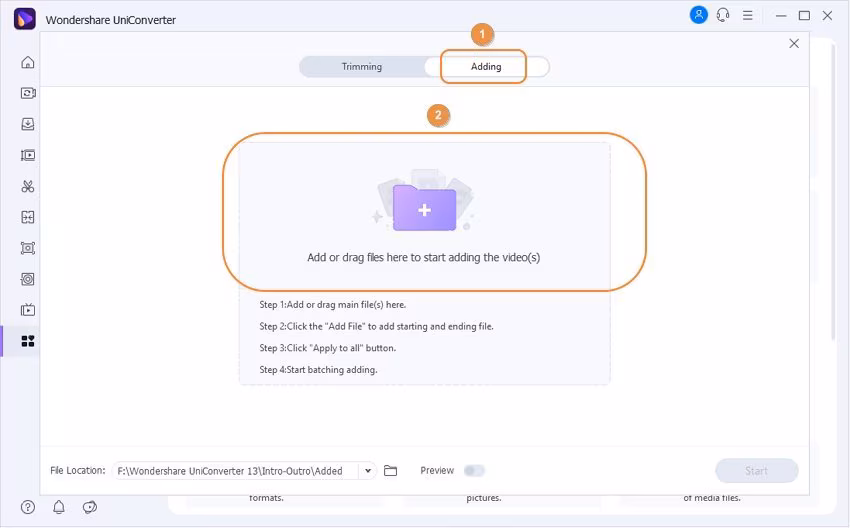Click the purple add-folder icon

pos(424,208)
